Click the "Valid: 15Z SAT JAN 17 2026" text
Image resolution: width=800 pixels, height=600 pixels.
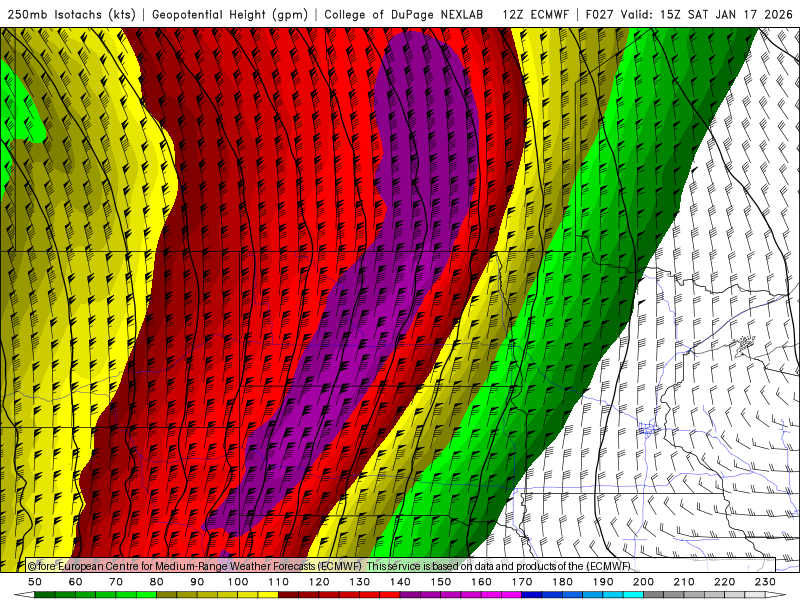point(707,14)
